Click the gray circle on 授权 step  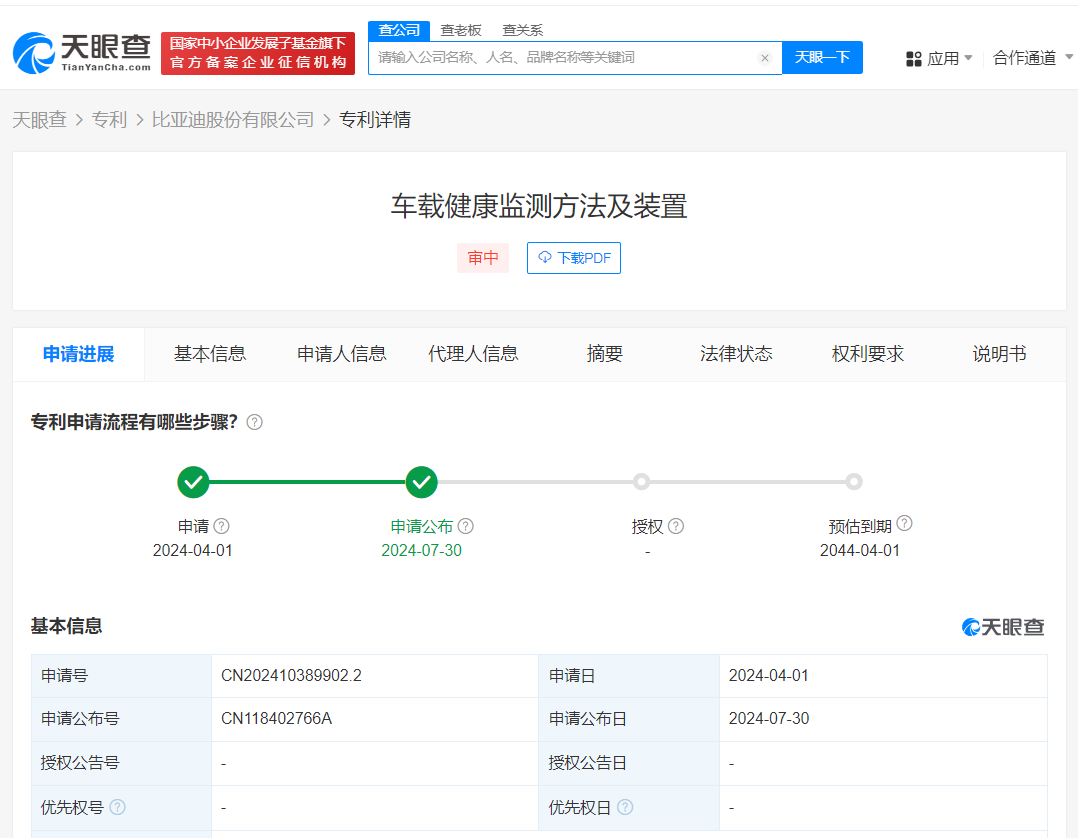641,482
